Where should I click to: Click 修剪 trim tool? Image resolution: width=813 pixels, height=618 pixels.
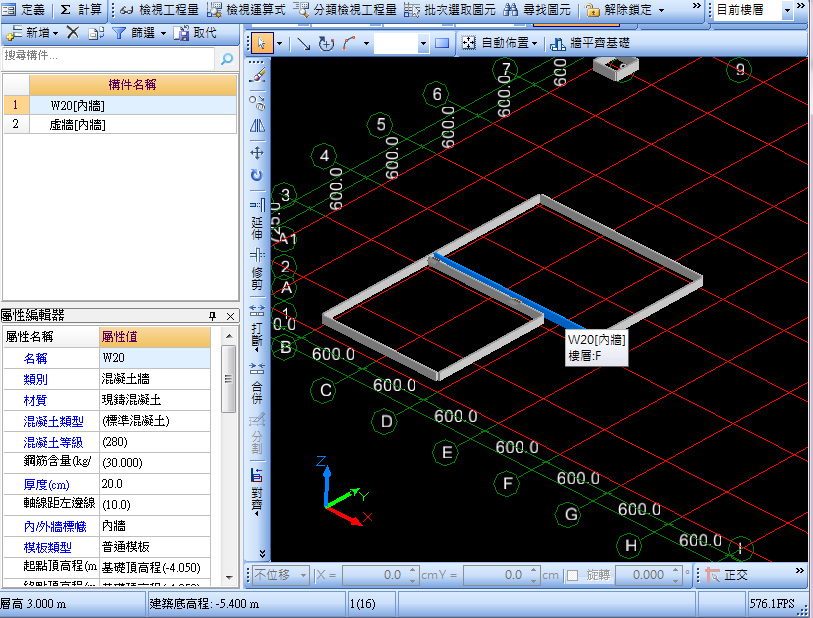[257, 270]
